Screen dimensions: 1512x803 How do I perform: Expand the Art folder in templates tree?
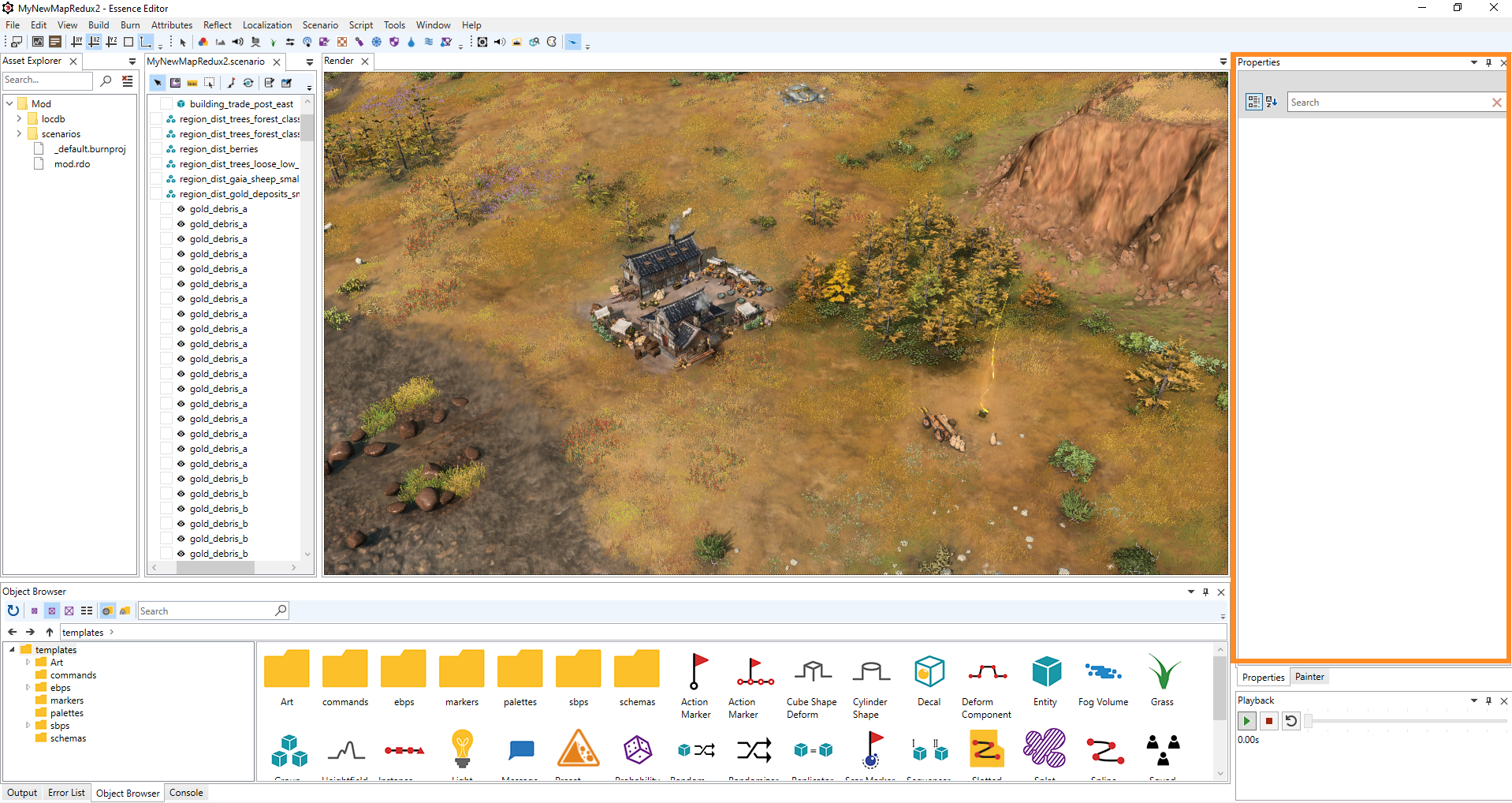28,662
